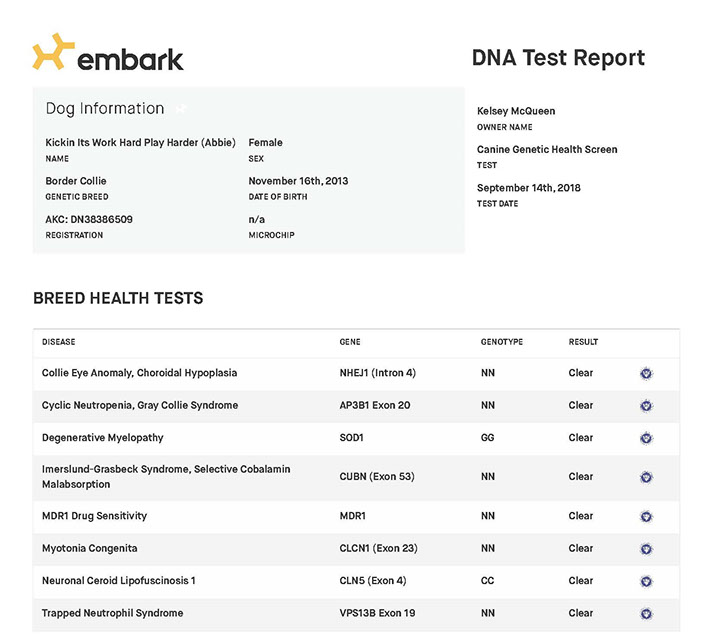This screenshot has height=642, width=710.
Task: Click the DISEASE column header
Action: pos(59,342)
